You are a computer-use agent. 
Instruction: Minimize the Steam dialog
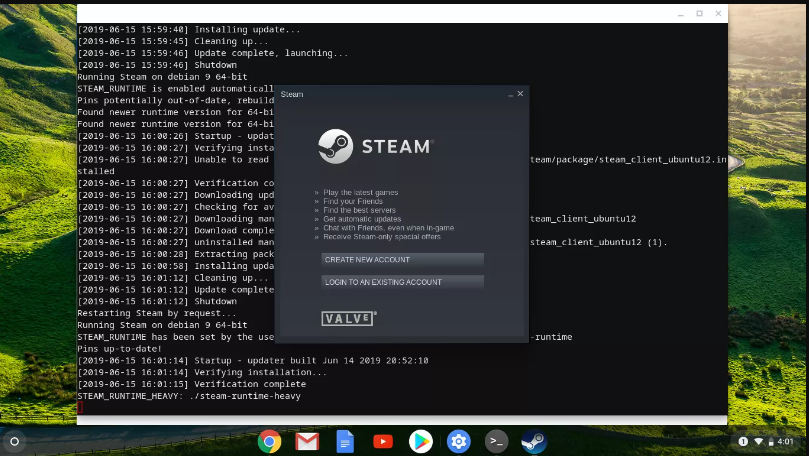coord(510,94)
